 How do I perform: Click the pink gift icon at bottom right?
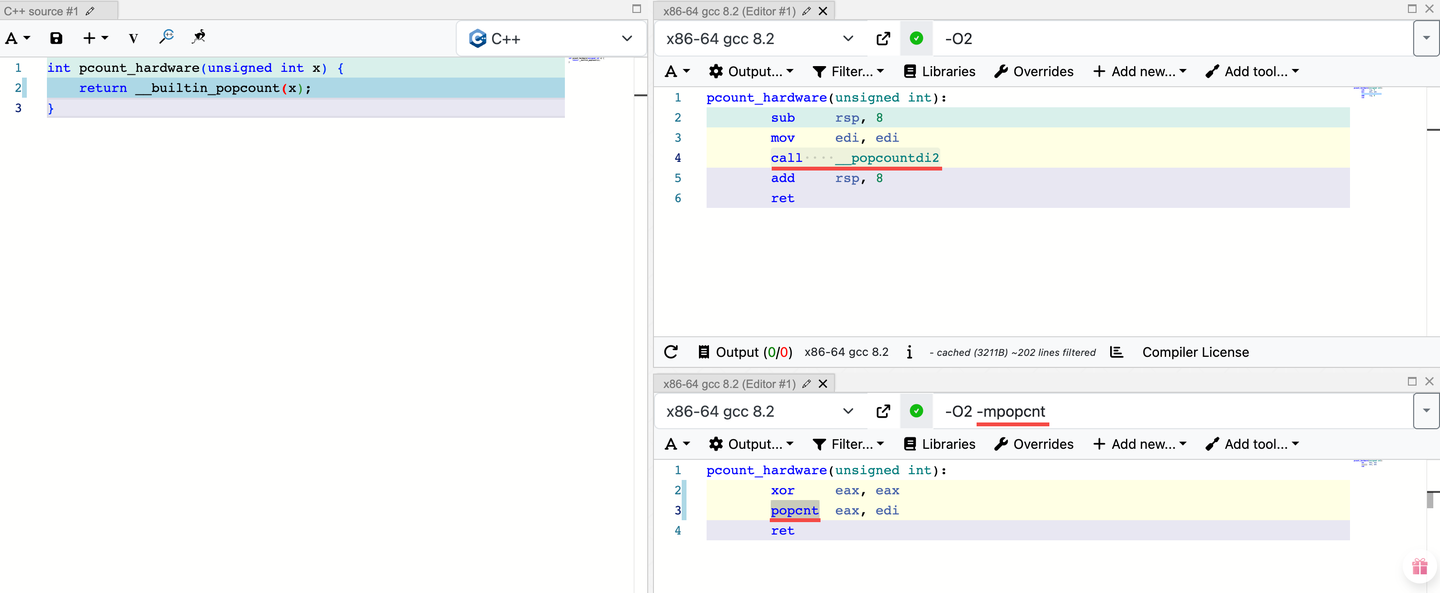click(x=1419, y=567)
